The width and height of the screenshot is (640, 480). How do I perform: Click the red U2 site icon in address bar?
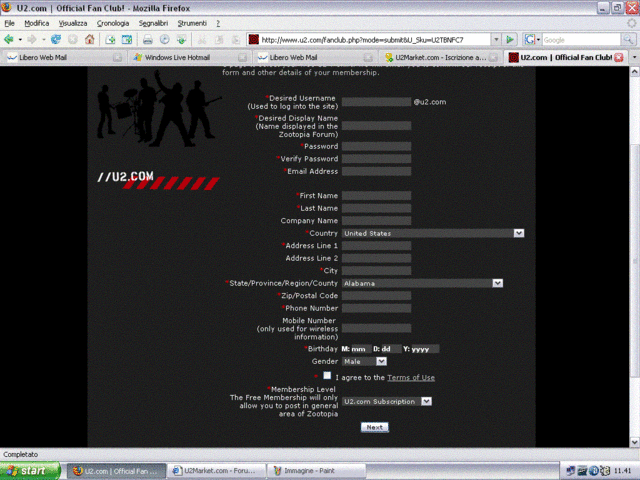[x=254, y=40]
